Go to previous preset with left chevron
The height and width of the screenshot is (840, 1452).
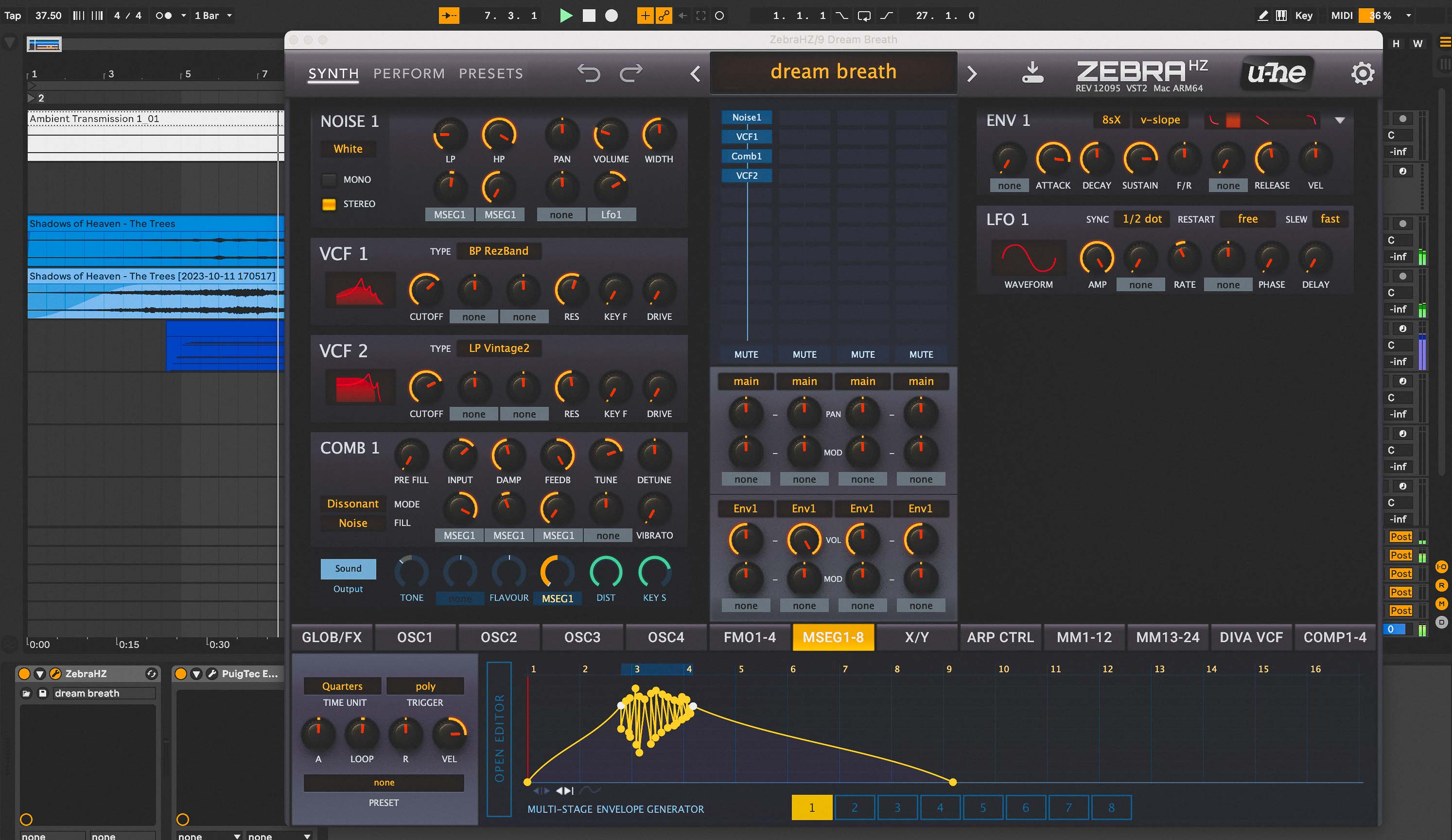click(696, 74)
